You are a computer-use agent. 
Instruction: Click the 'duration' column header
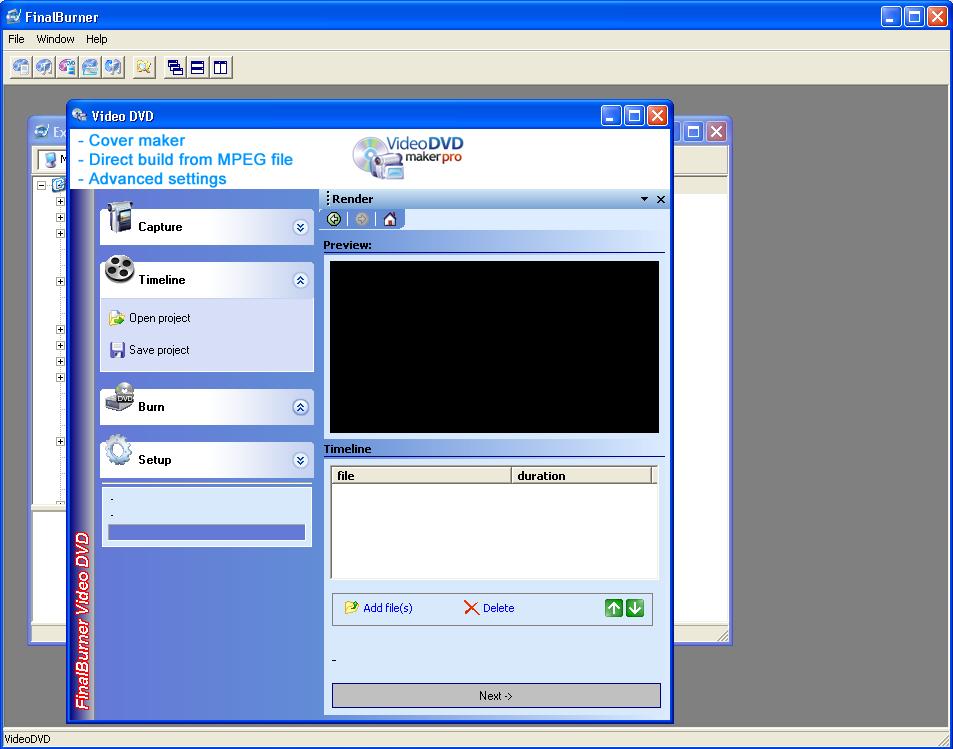click(x=580, y=476)
